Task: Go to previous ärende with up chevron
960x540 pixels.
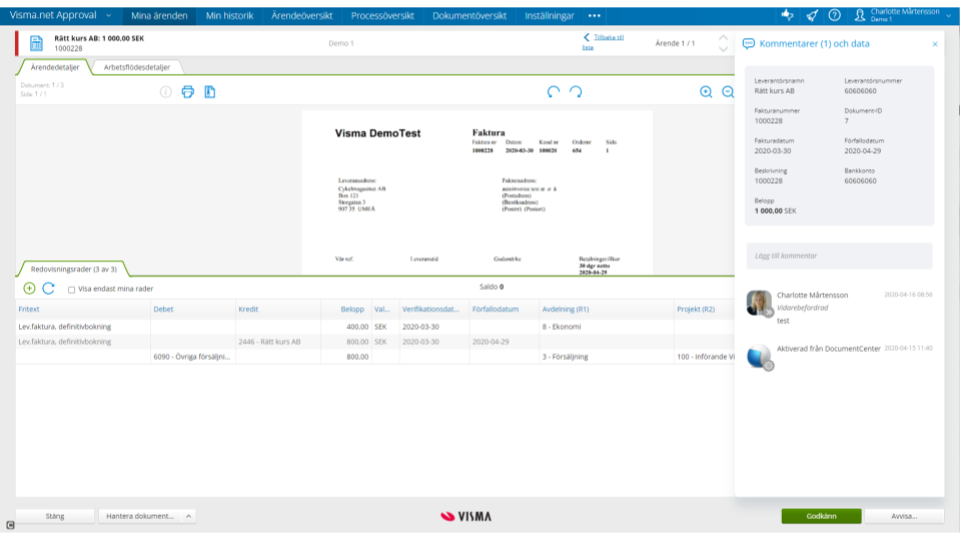Action: (723, 37)
